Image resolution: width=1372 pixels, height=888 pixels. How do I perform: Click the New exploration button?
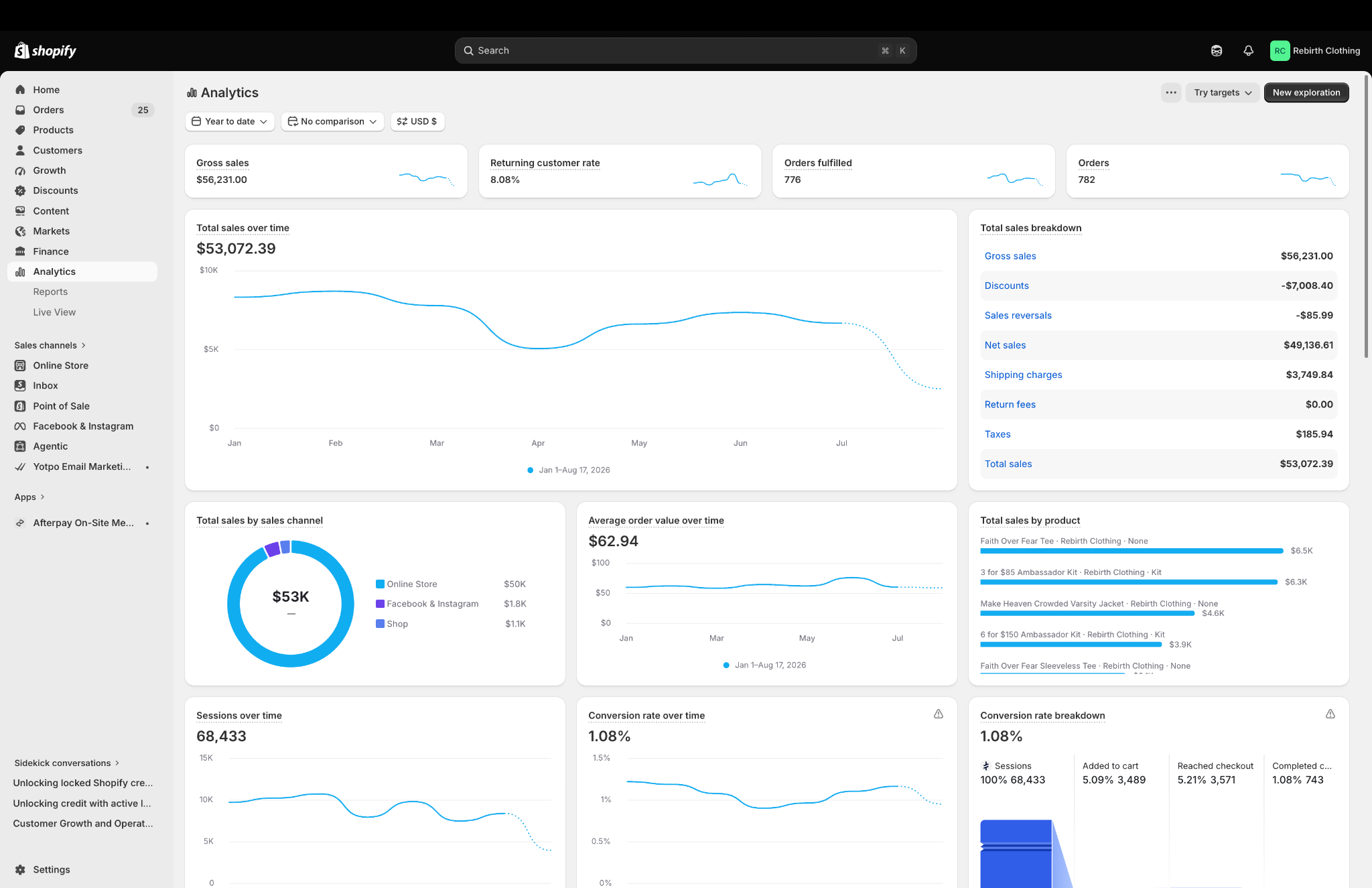pyautogui.click(x=1306, y=92)
